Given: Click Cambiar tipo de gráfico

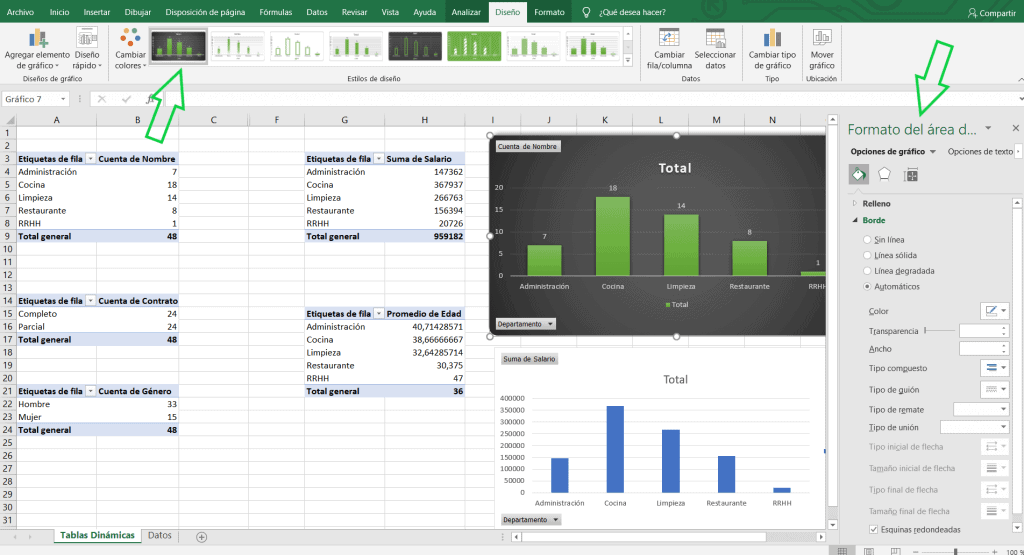Looking at the screenshot, I should click(772, 49).
